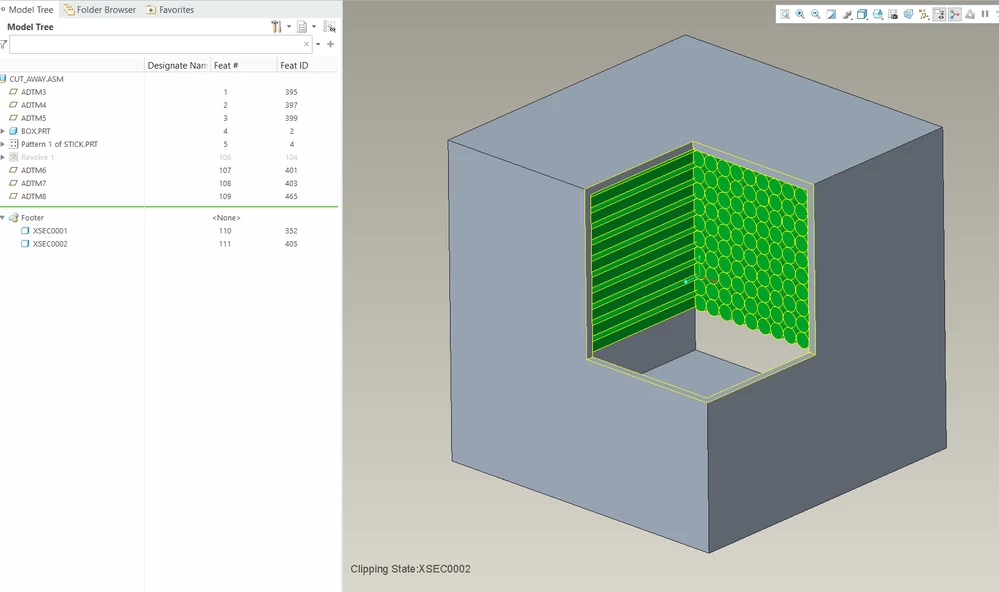
Task: Select datum plane ADTM3
Action: tap(33, 92)
